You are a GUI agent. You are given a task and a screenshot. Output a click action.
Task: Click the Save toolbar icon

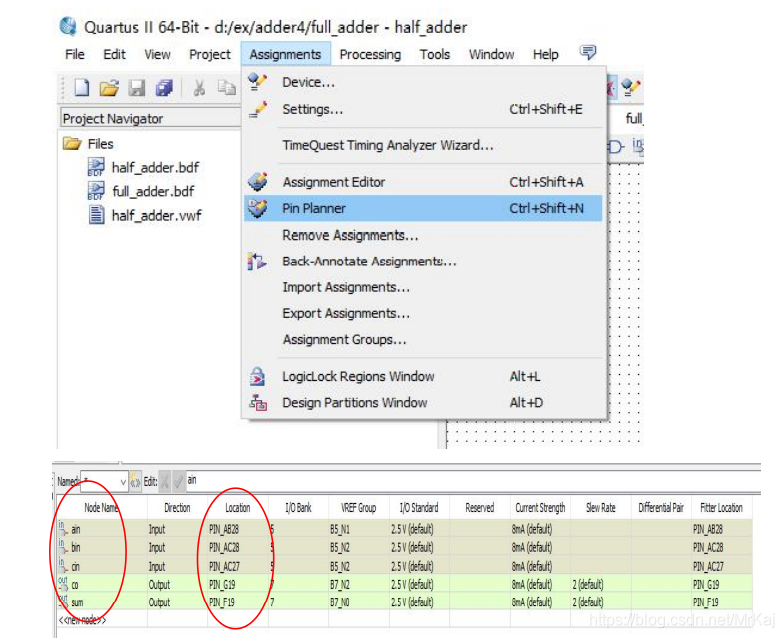(x=136, y=88)
